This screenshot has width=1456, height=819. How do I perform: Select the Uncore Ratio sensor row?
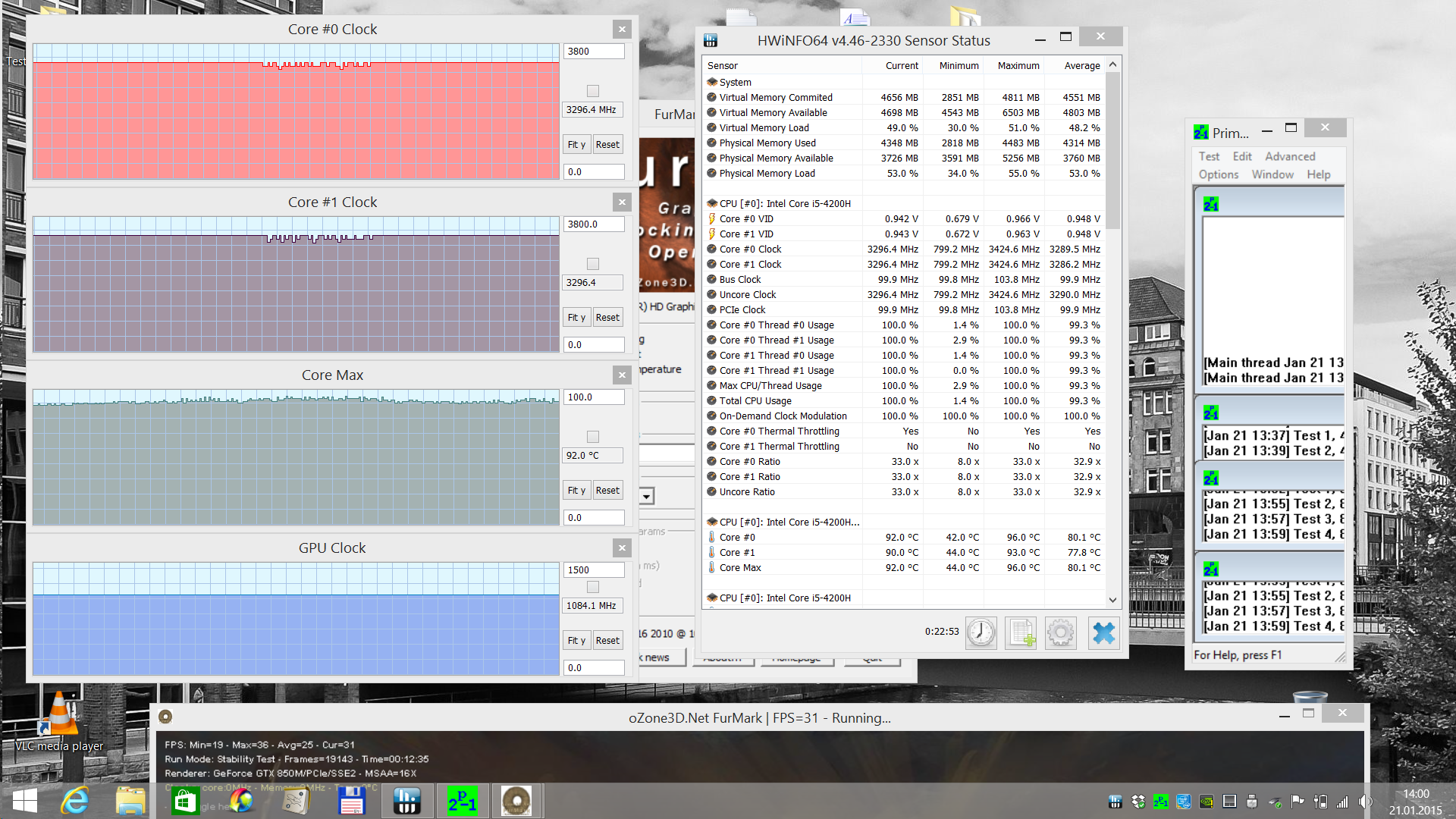(x=904, y=492)
